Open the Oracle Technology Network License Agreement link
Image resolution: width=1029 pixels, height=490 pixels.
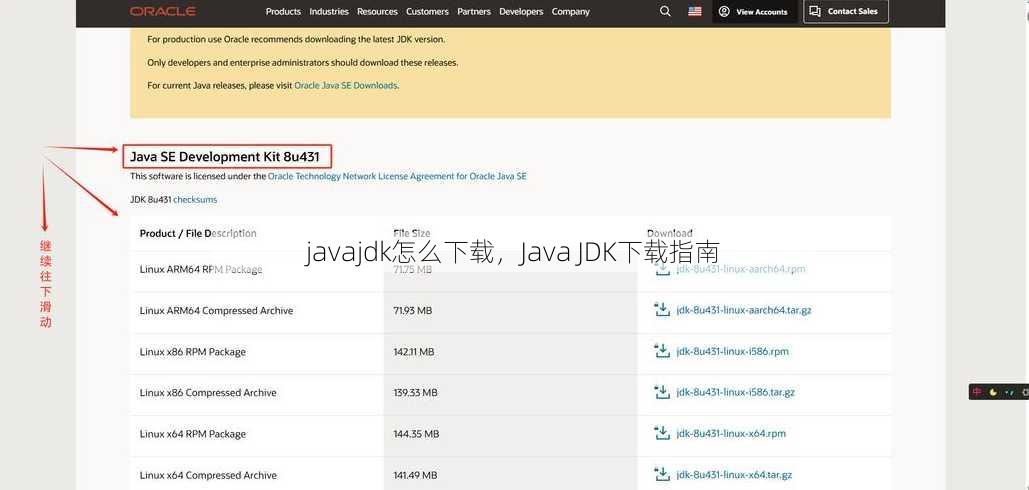click(x=397, y=176)
